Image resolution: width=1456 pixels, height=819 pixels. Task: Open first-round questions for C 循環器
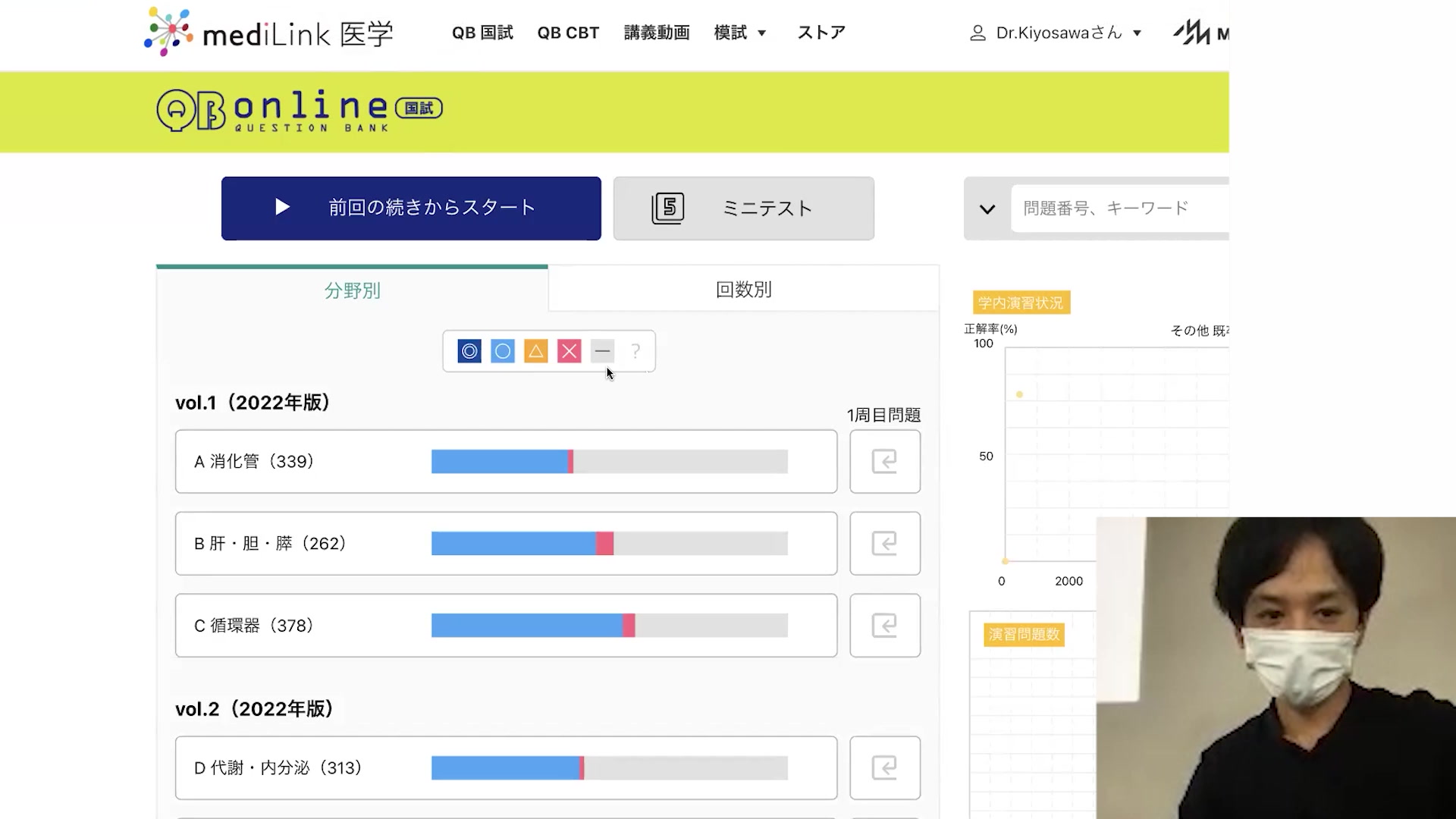click(x=884, y=625)
